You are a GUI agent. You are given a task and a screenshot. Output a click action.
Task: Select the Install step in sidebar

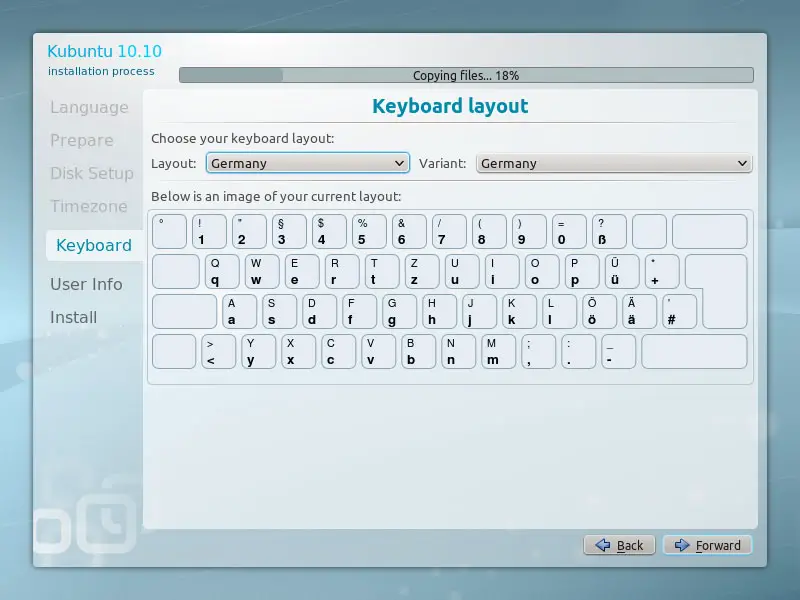(73, 317)
